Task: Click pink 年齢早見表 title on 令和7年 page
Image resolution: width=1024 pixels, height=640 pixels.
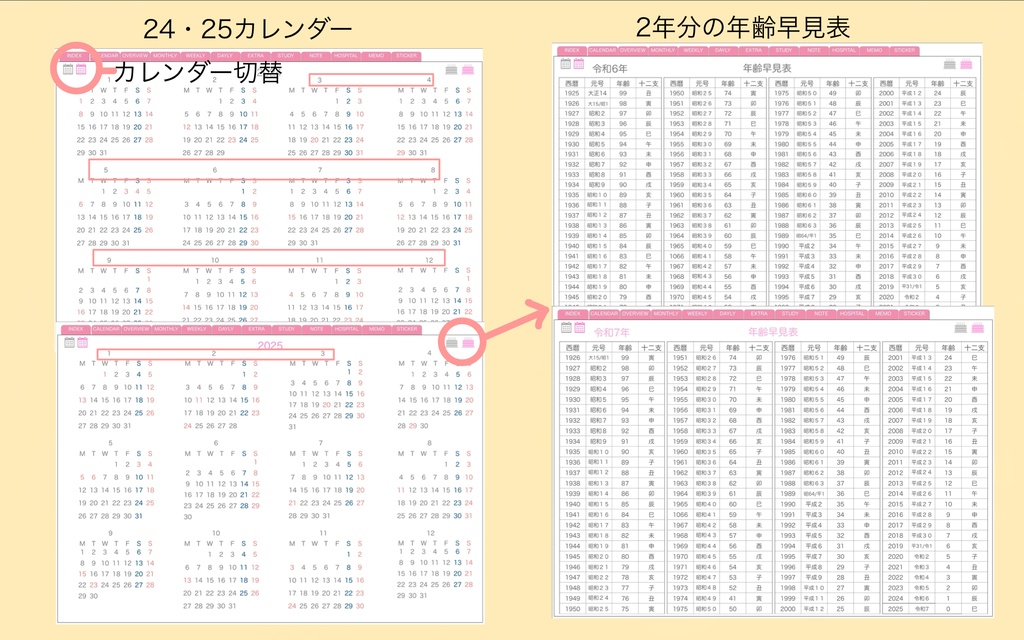Action: pos(773,332)
